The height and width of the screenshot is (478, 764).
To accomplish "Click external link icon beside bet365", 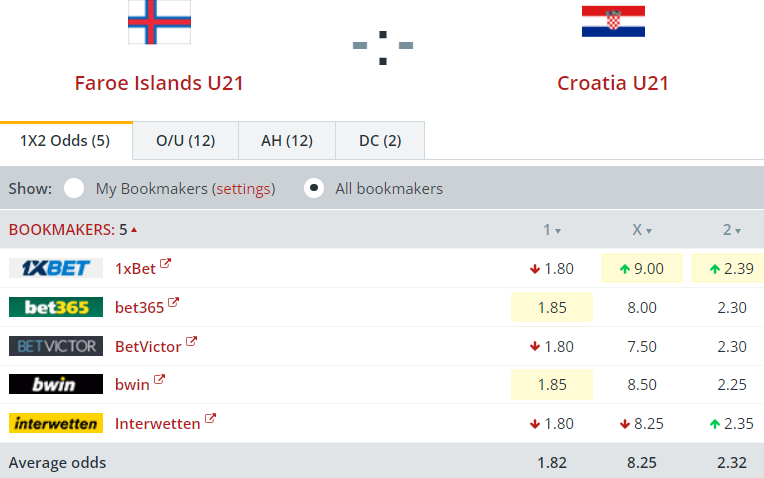I will click(x=174, y=303).
